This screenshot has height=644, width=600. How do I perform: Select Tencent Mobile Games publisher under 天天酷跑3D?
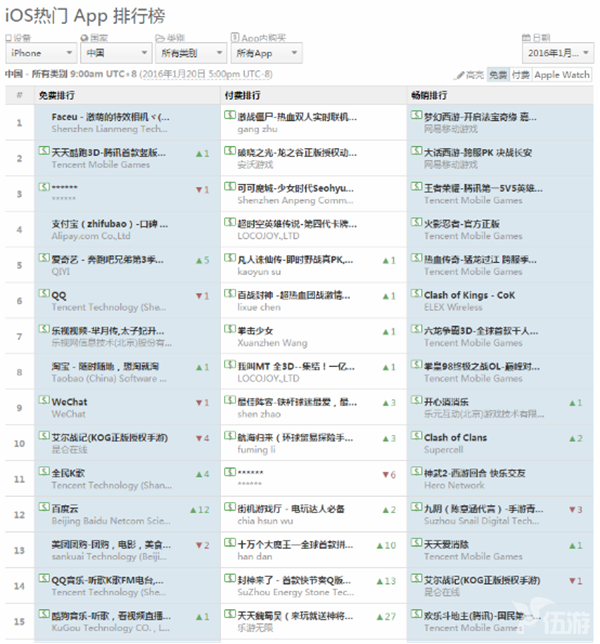101,165
